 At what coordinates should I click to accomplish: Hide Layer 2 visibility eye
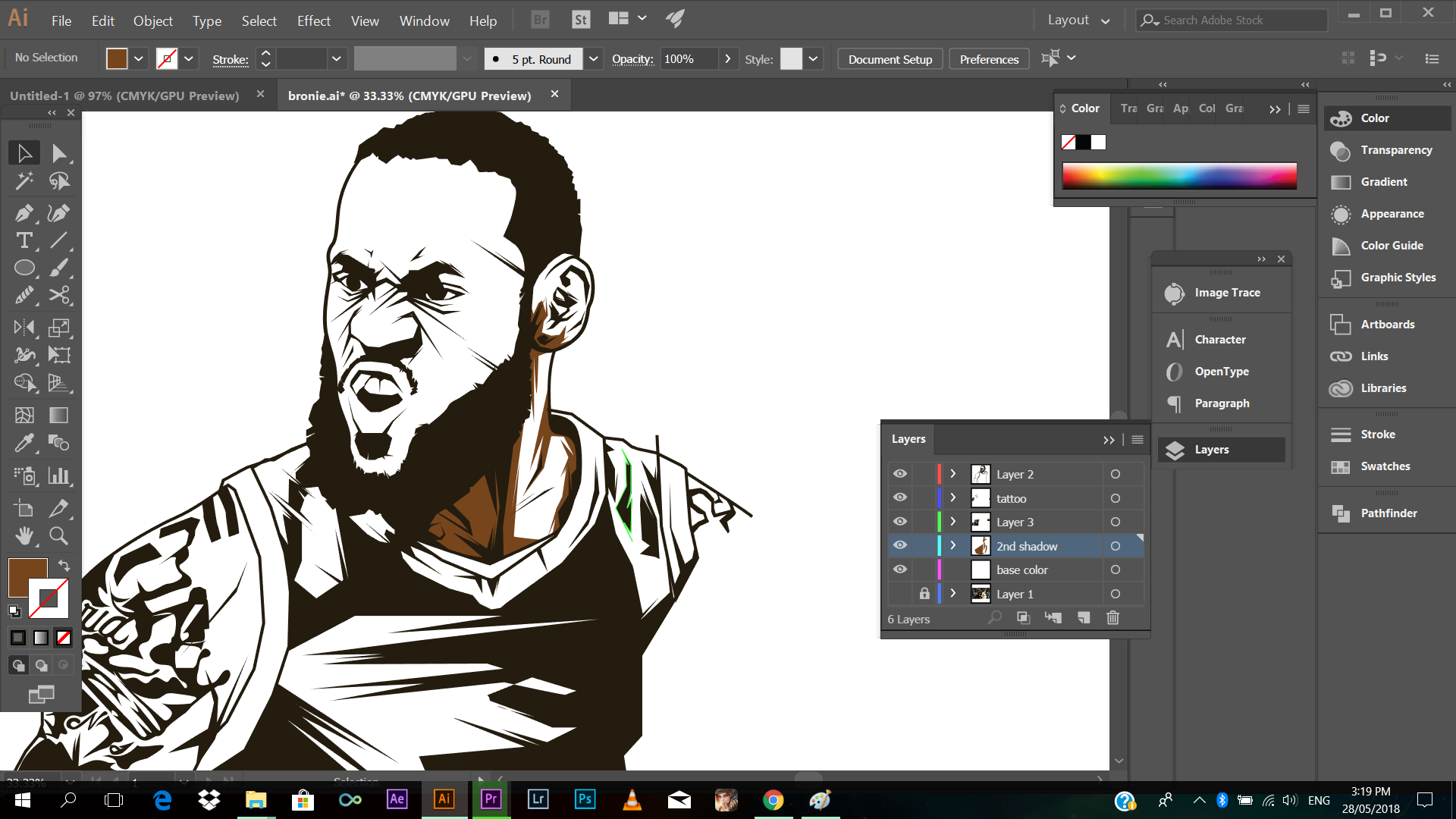(900, 473)
